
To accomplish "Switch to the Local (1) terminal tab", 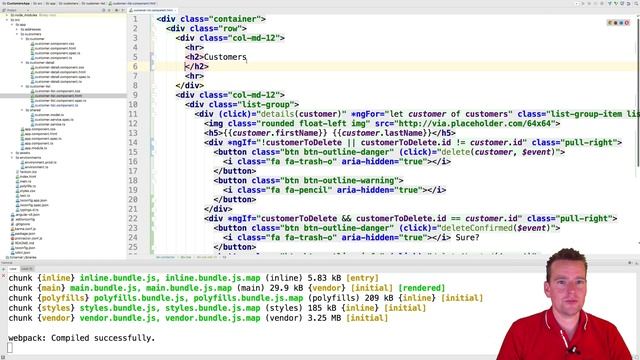I will [x=27, y=269].
